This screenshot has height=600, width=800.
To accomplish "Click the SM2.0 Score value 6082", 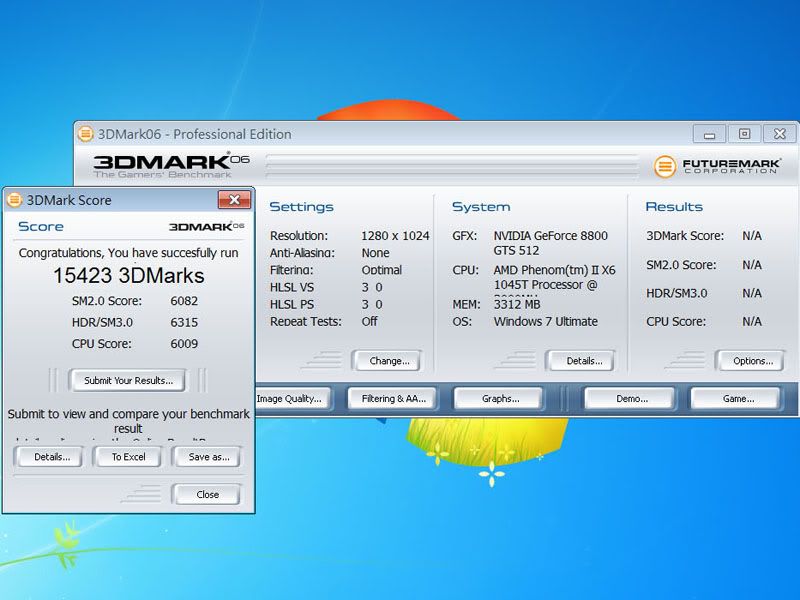I will click(x=184, y=301).
